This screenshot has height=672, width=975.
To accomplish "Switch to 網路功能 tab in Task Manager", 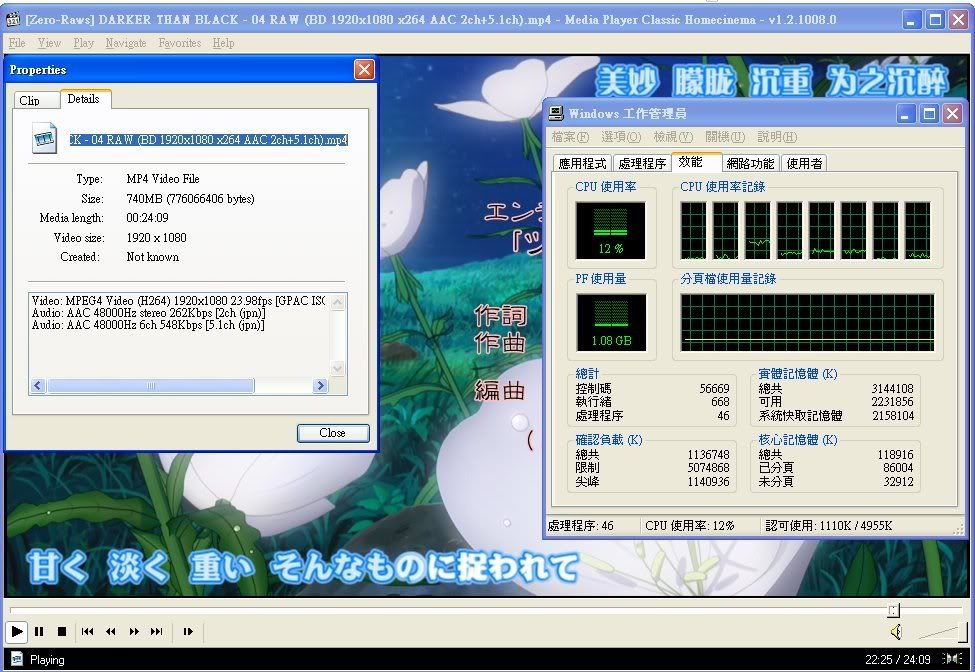I will (750, 163).
